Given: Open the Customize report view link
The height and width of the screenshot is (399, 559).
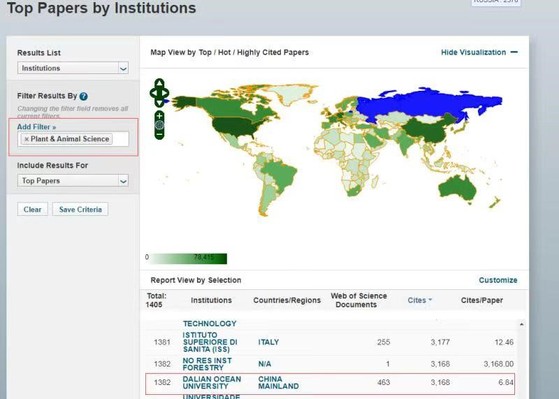Looking at the screenshot, I should (x=498, y=280).
